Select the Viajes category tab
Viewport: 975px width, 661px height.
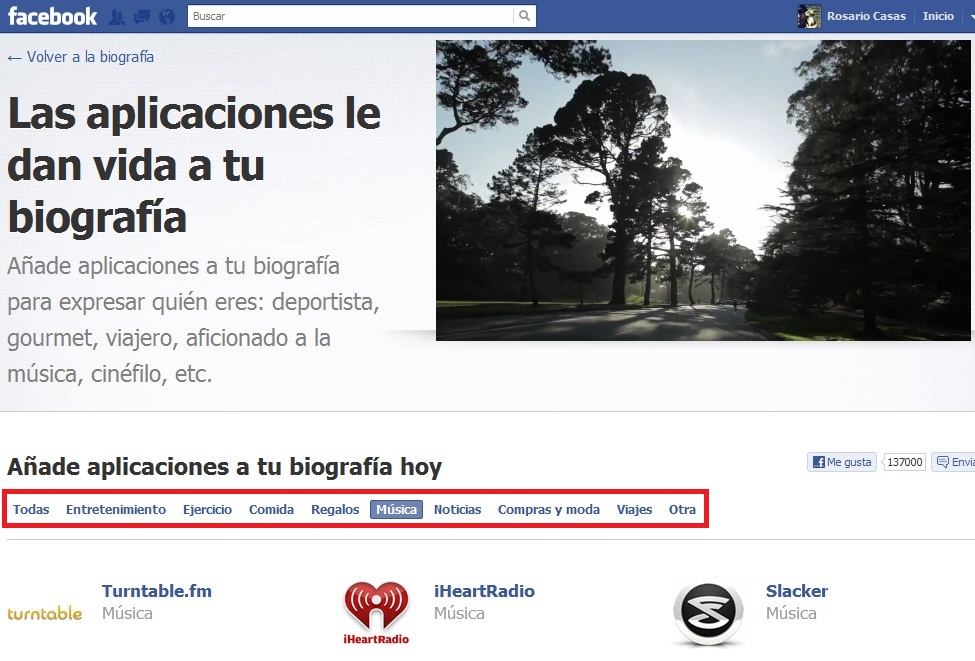tap(634, 509)
